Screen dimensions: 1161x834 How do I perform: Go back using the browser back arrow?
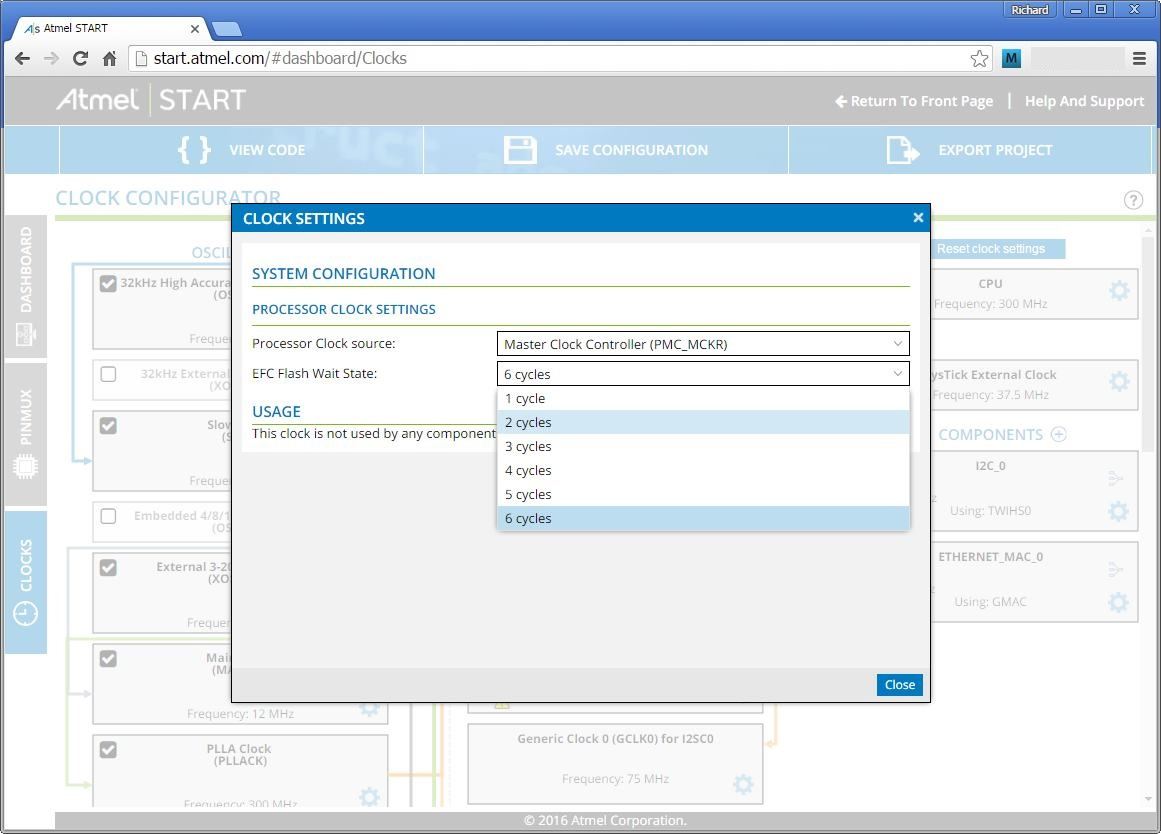22,59
